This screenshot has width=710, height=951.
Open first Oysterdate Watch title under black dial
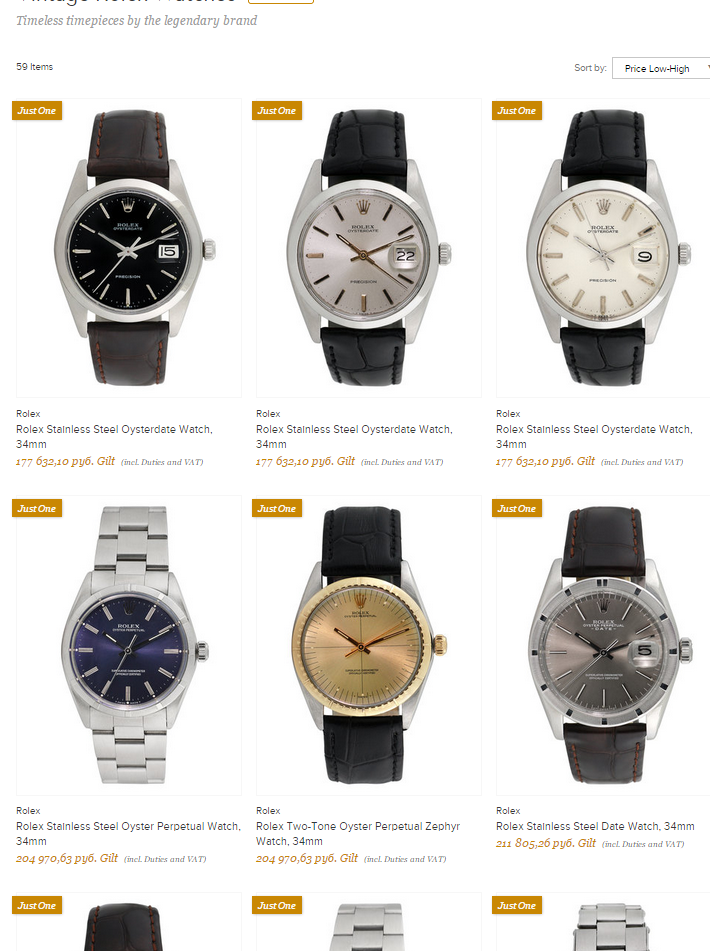[114, 436]
